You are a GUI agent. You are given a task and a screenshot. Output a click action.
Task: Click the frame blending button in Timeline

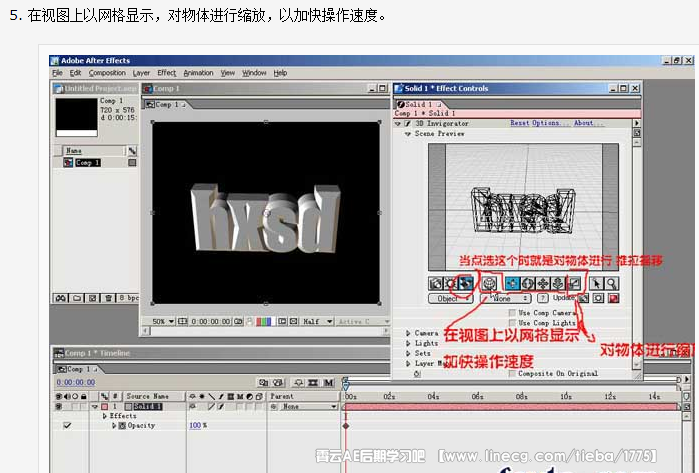[313, 383]
